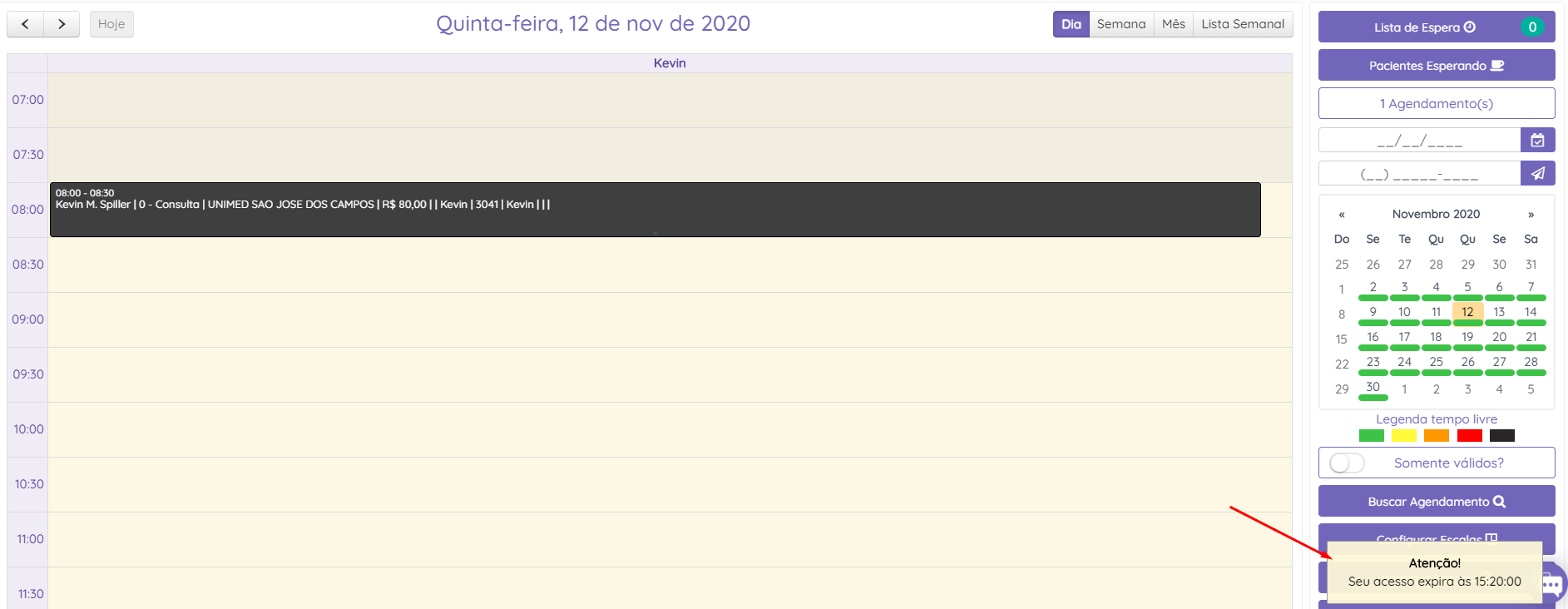Open the chat bubble widget
Screen dimensions: 1568x609
pos(1553,584)
